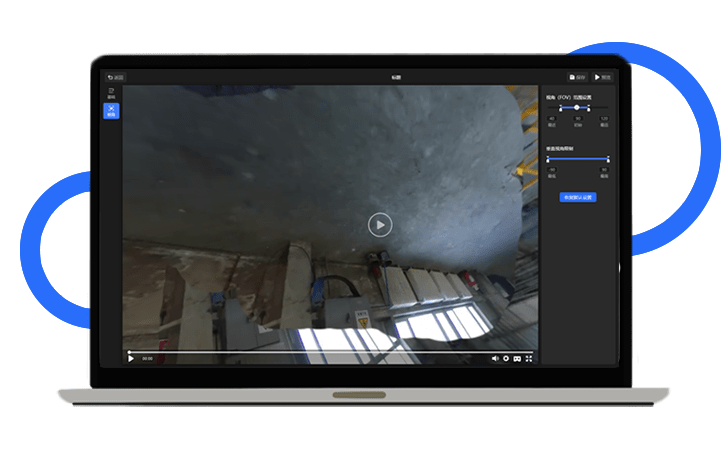The image size is (728, 460).
Task: Click the save button in top bar
Action: 577,77
